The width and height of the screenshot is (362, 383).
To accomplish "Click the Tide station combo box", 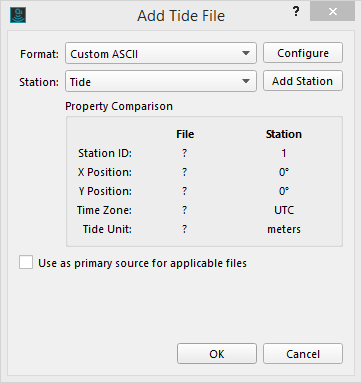I will coord(161,81).
